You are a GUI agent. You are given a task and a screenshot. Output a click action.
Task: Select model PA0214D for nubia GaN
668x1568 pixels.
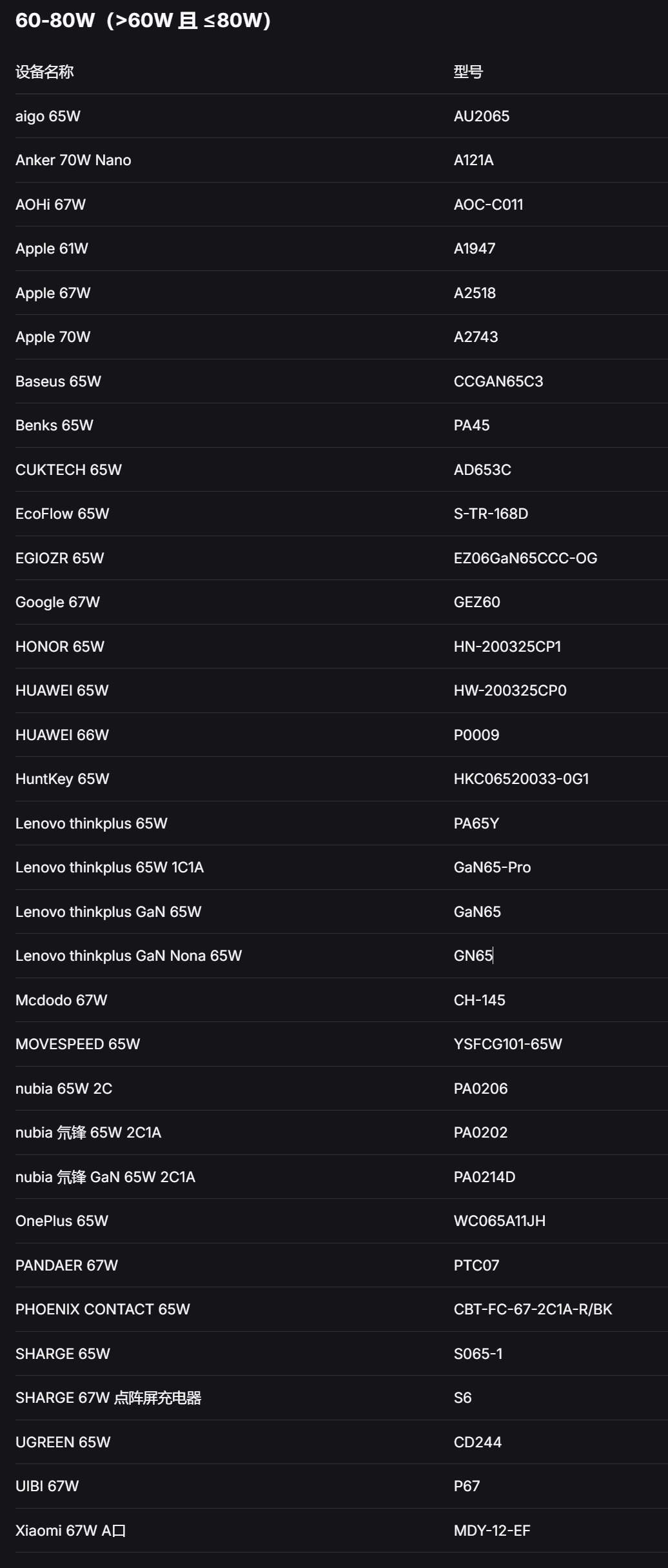point(484,1177)
